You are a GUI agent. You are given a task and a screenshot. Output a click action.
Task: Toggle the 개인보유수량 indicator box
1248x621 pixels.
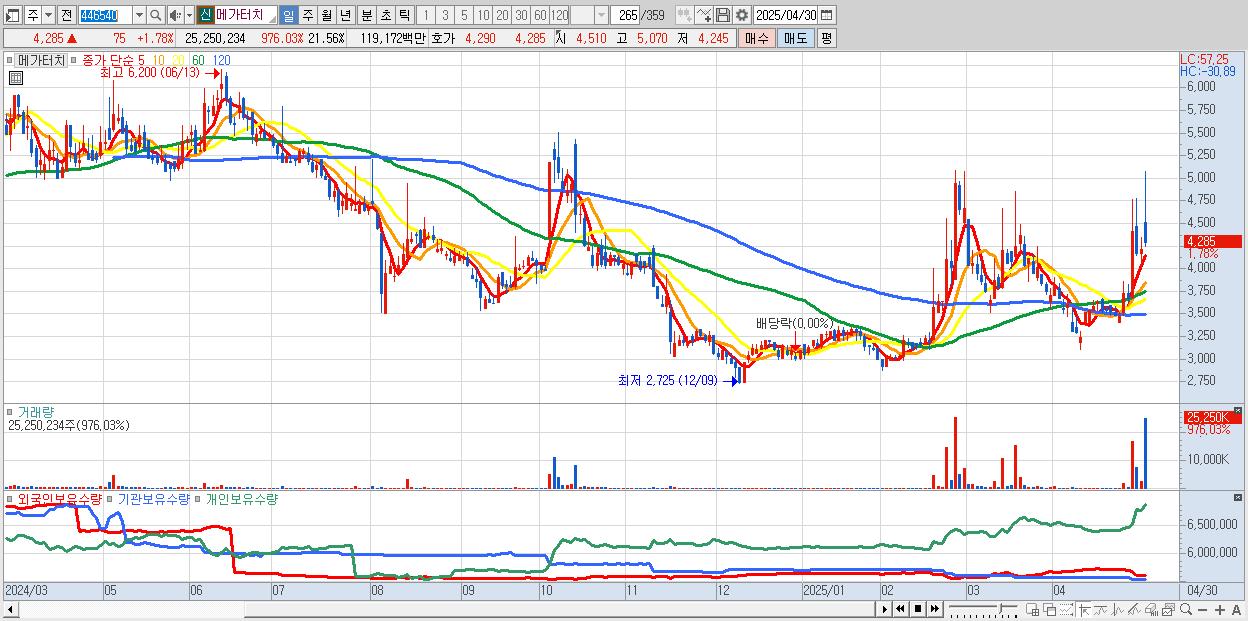pyautogui.click(x=198, y=499)
